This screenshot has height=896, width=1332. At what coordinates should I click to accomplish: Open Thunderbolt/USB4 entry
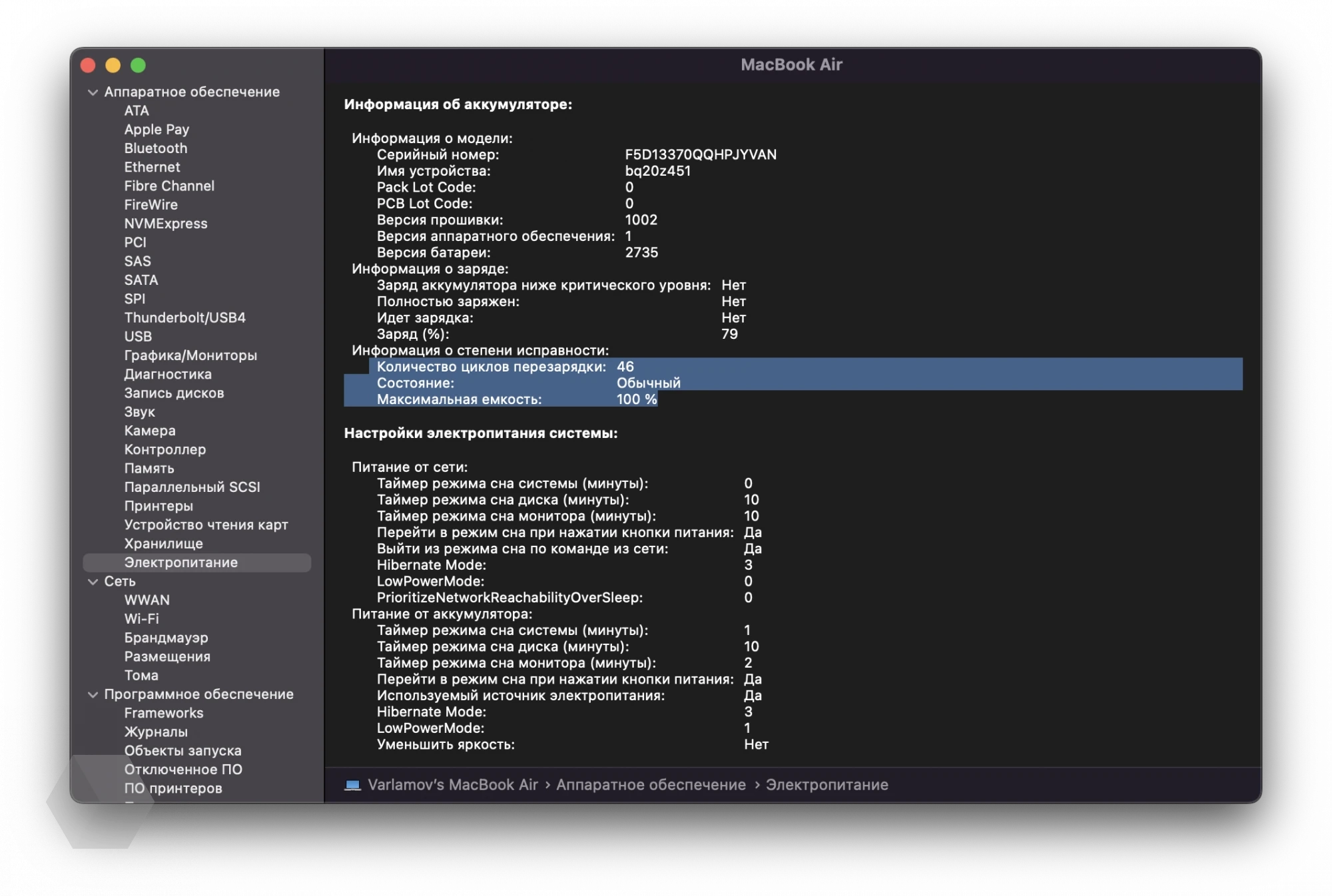[x=185, y=318]
